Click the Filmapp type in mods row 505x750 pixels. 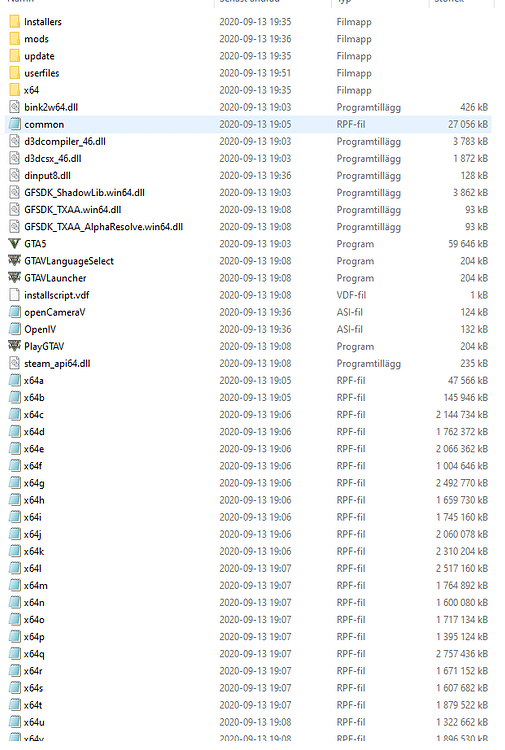click(x=354, y=39)
